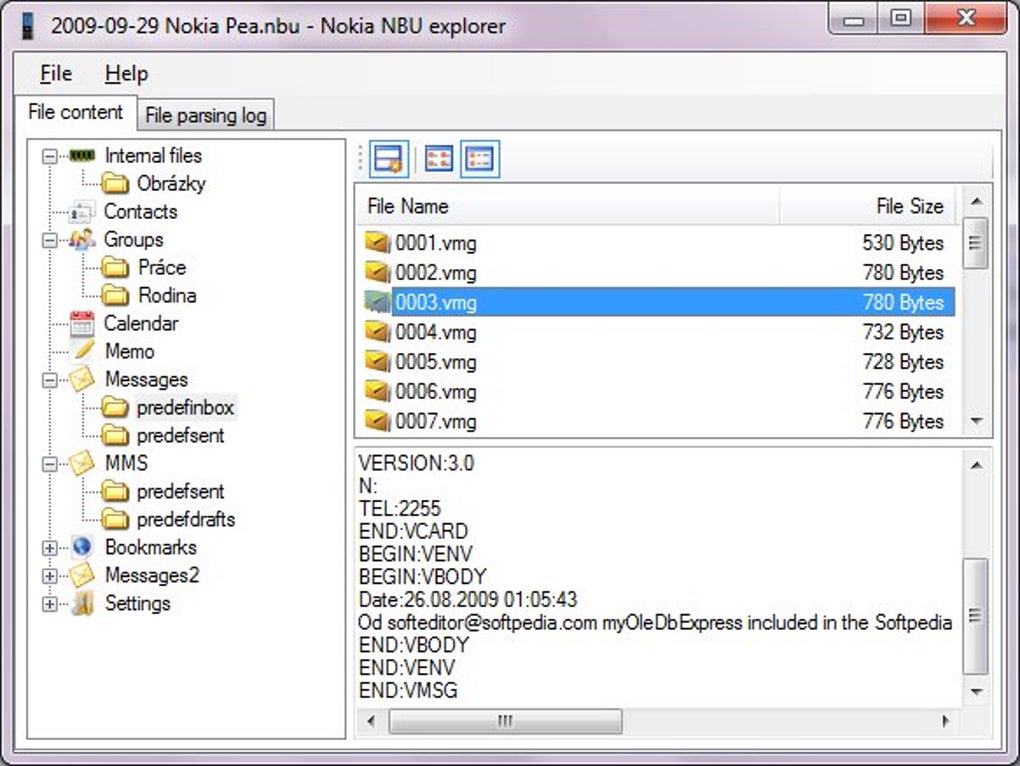1020x766 pixels.
Task: Click scroll down arrow in preview pane
Action: 976,691
